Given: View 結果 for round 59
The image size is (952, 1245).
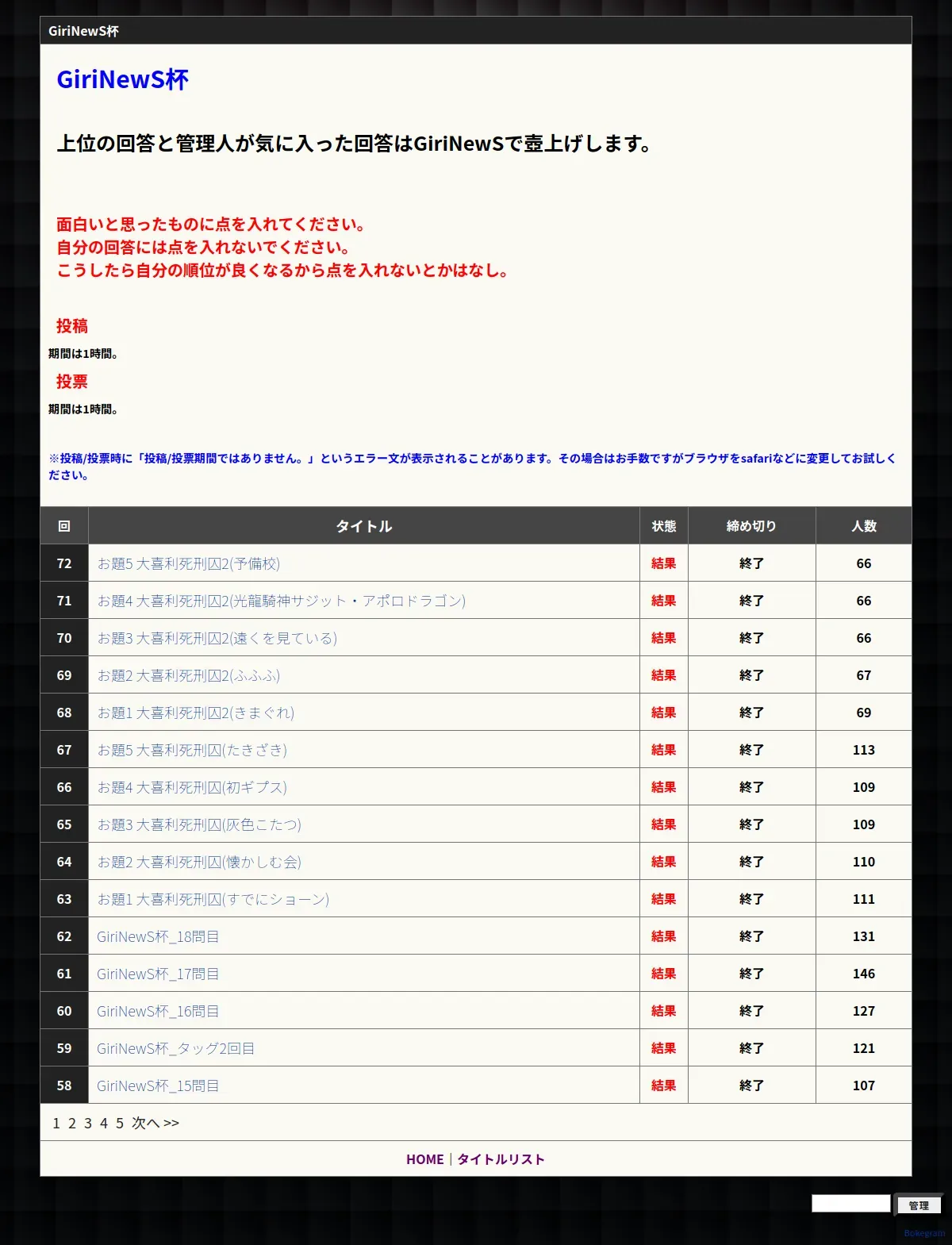Looking at the screenshot, I should pos(664,1048).
